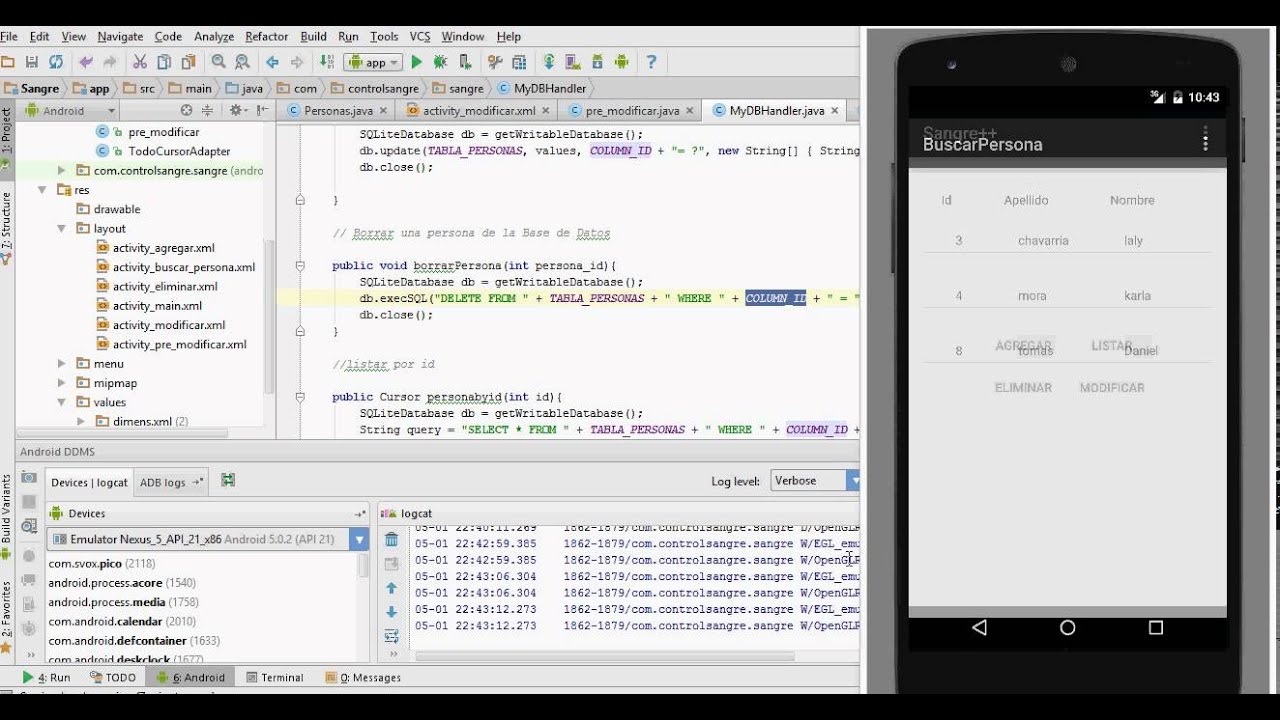1280x720 pixels.
Task: Expand the menu folder node
Action: tap(61, 364)
